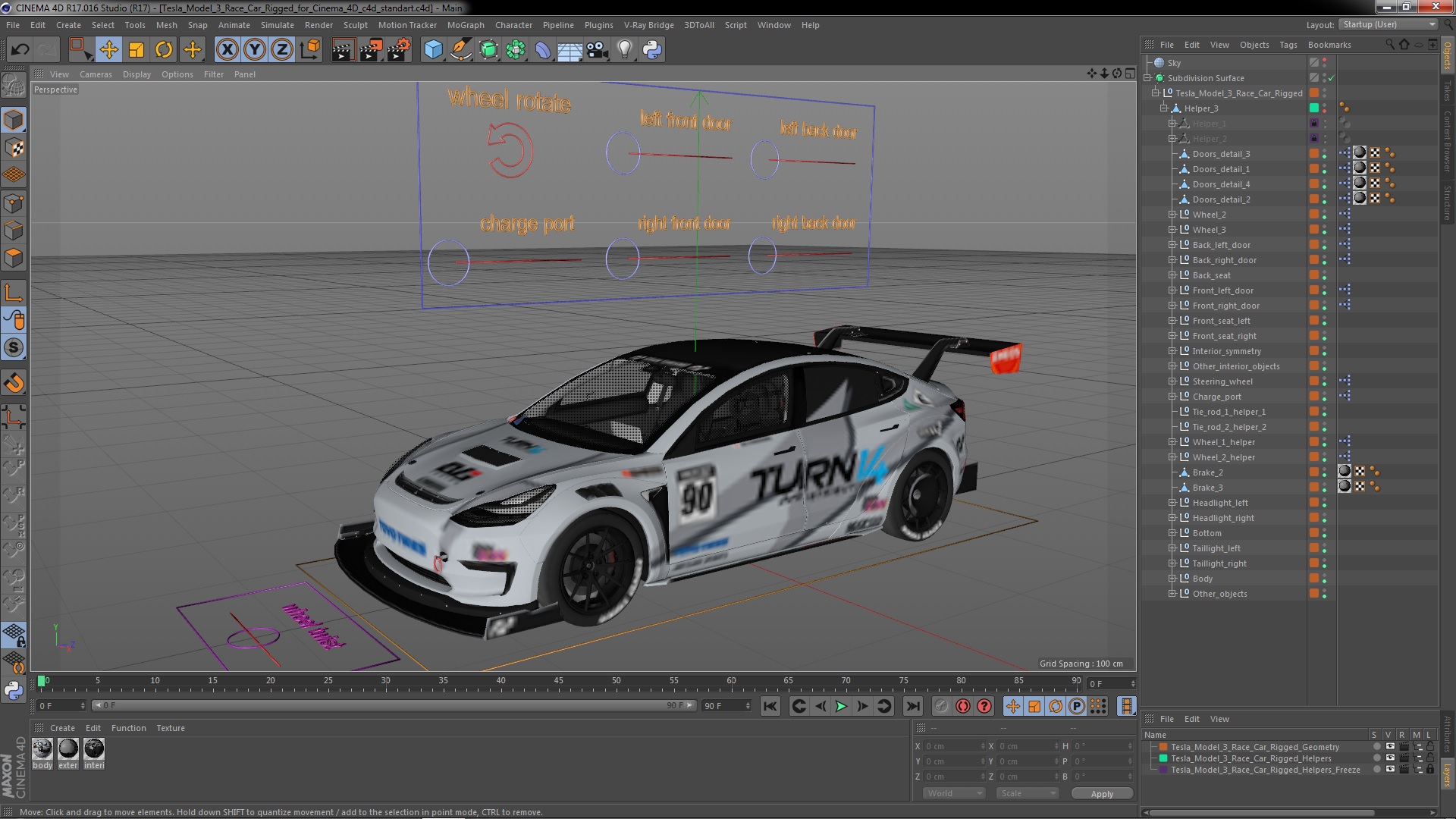Click the X position input field
Image resolution: width=1456 pixels, height=819 pixels.
tap(955, 746)
